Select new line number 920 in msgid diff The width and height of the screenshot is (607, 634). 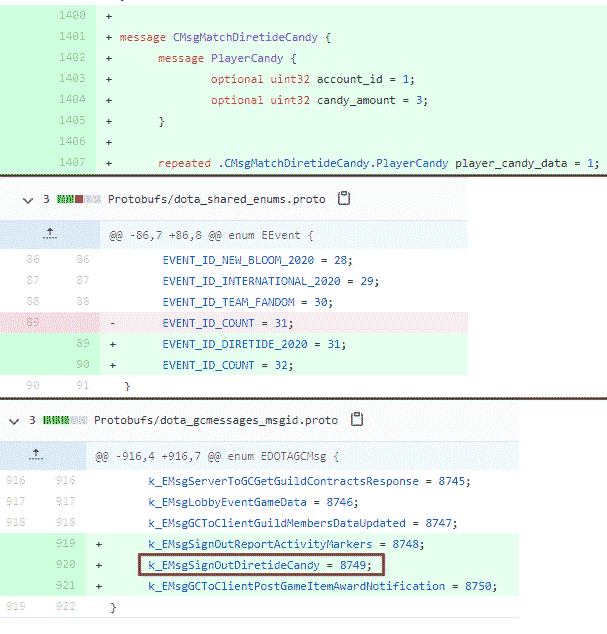(66, 564)
